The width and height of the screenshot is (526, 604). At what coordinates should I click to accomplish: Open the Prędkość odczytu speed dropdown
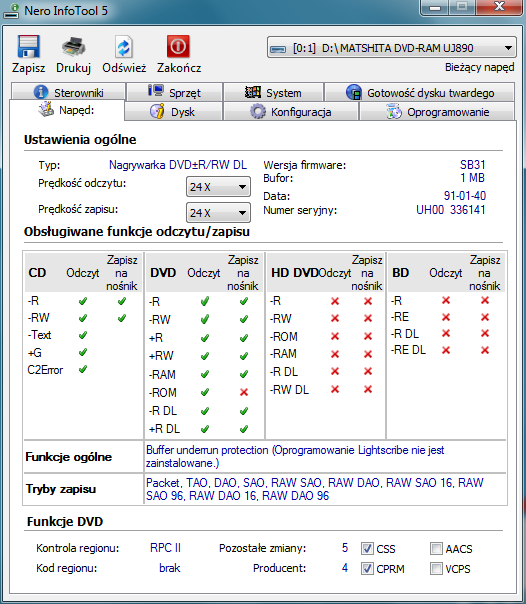pos(218,187)
